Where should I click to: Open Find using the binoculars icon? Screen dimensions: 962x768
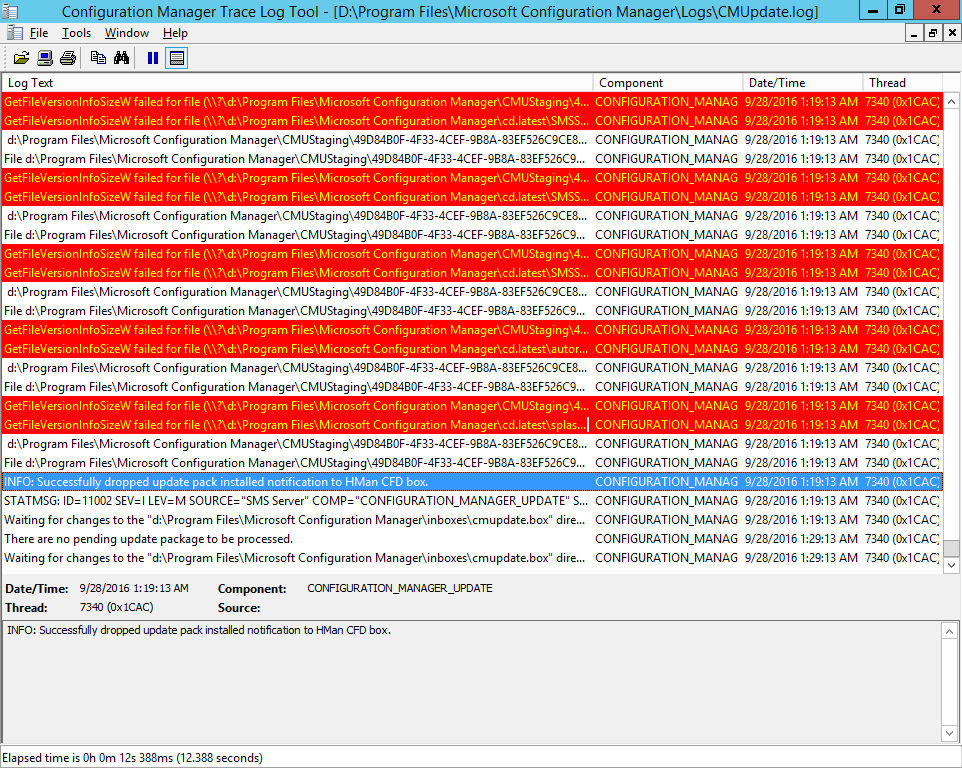click(x=121, y=58)
